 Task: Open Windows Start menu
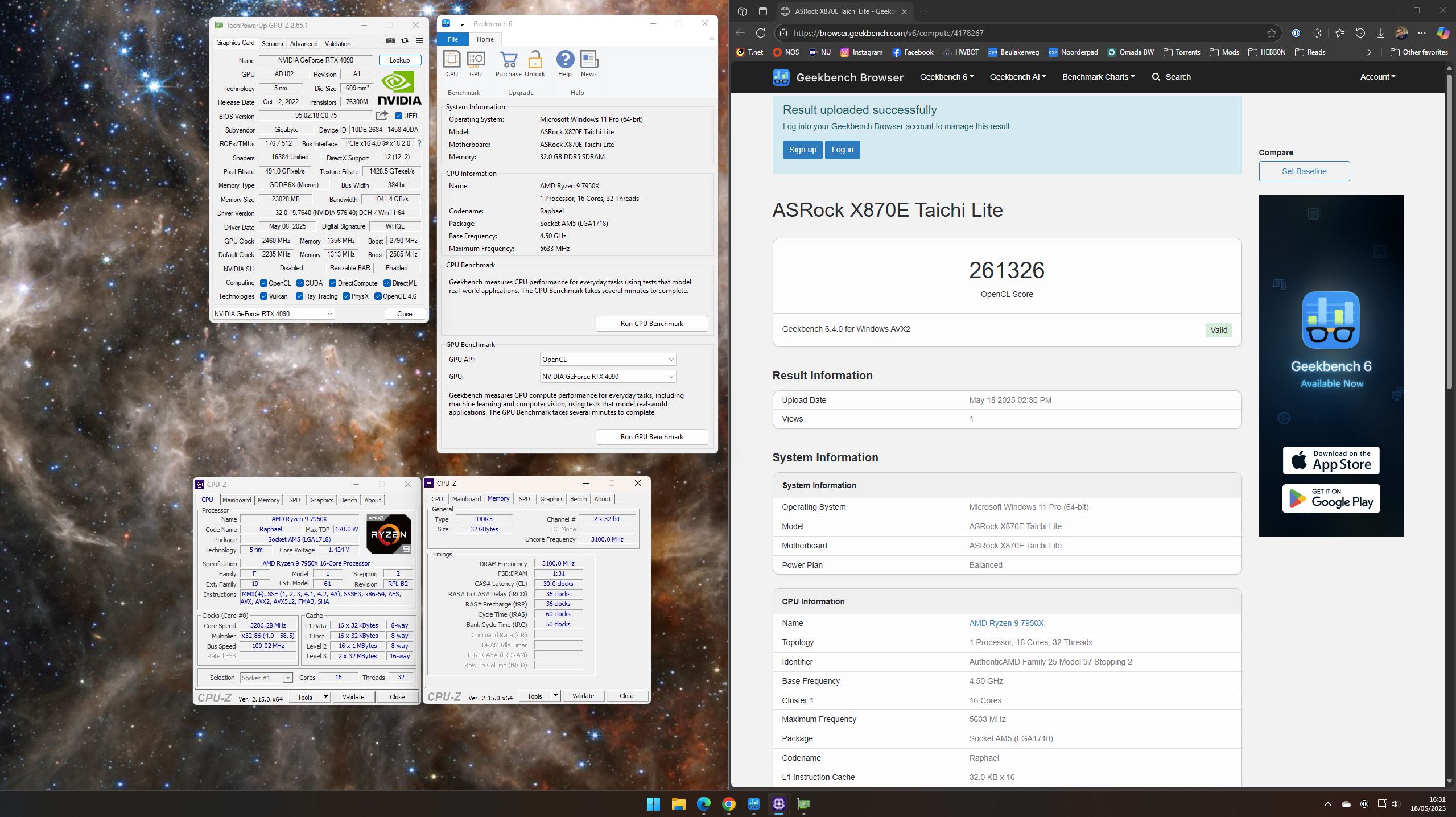(x=653, y=803)
